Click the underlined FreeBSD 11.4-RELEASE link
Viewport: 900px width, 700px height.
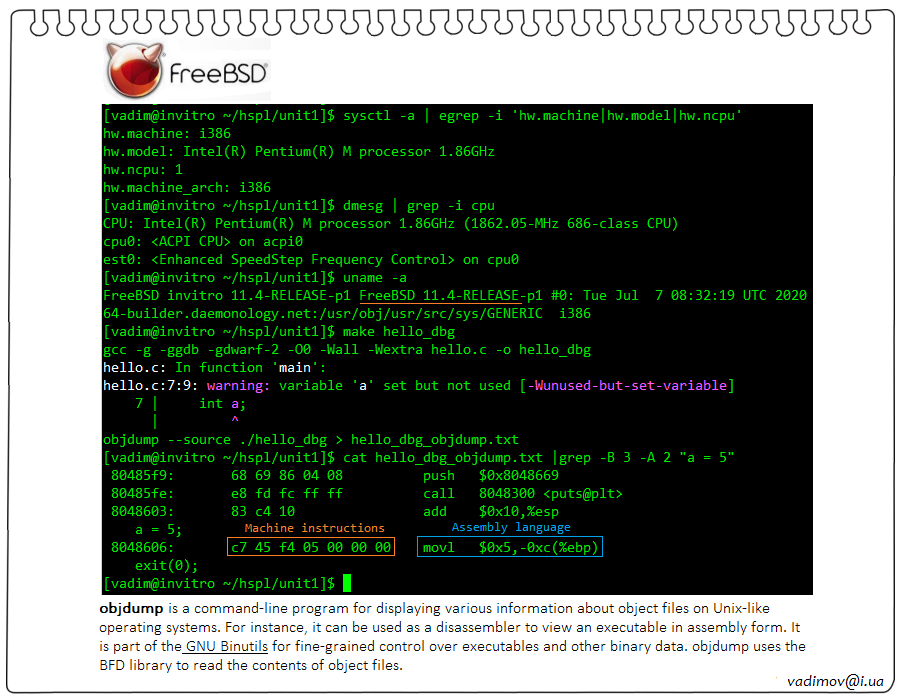click(439, 295)
